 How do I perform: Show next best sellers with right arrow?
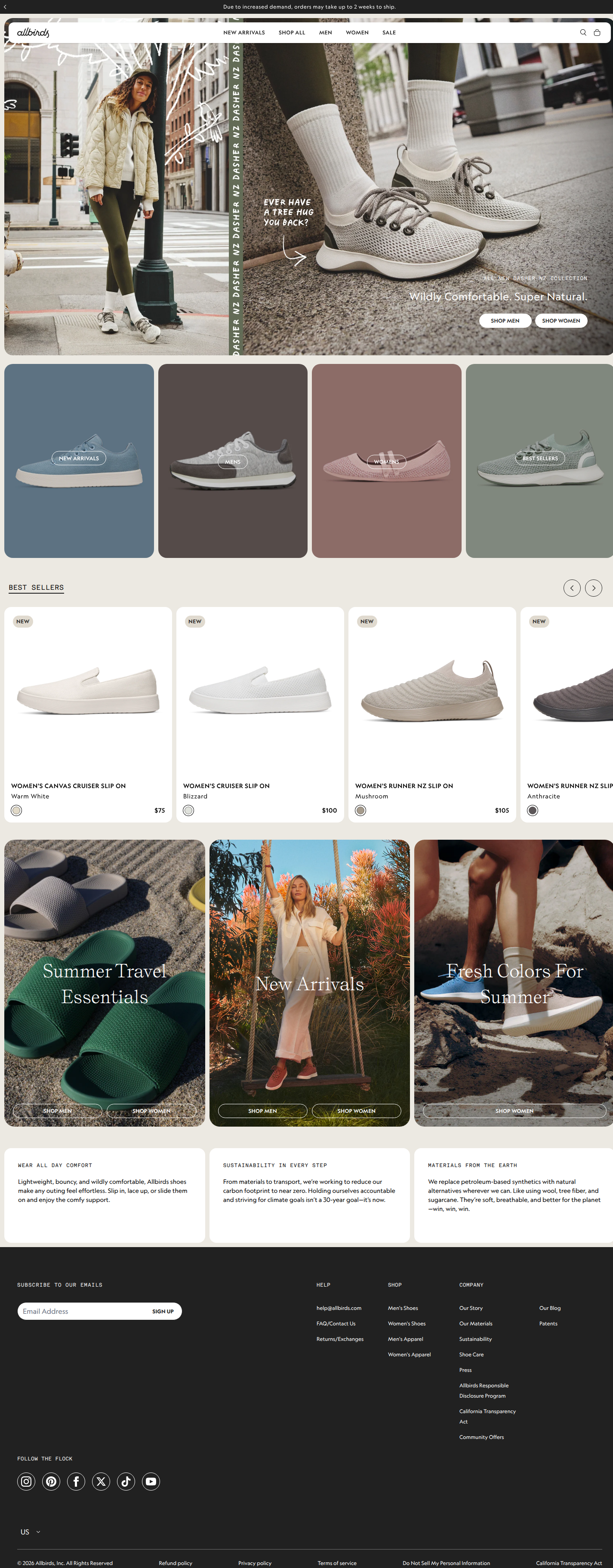594,588
